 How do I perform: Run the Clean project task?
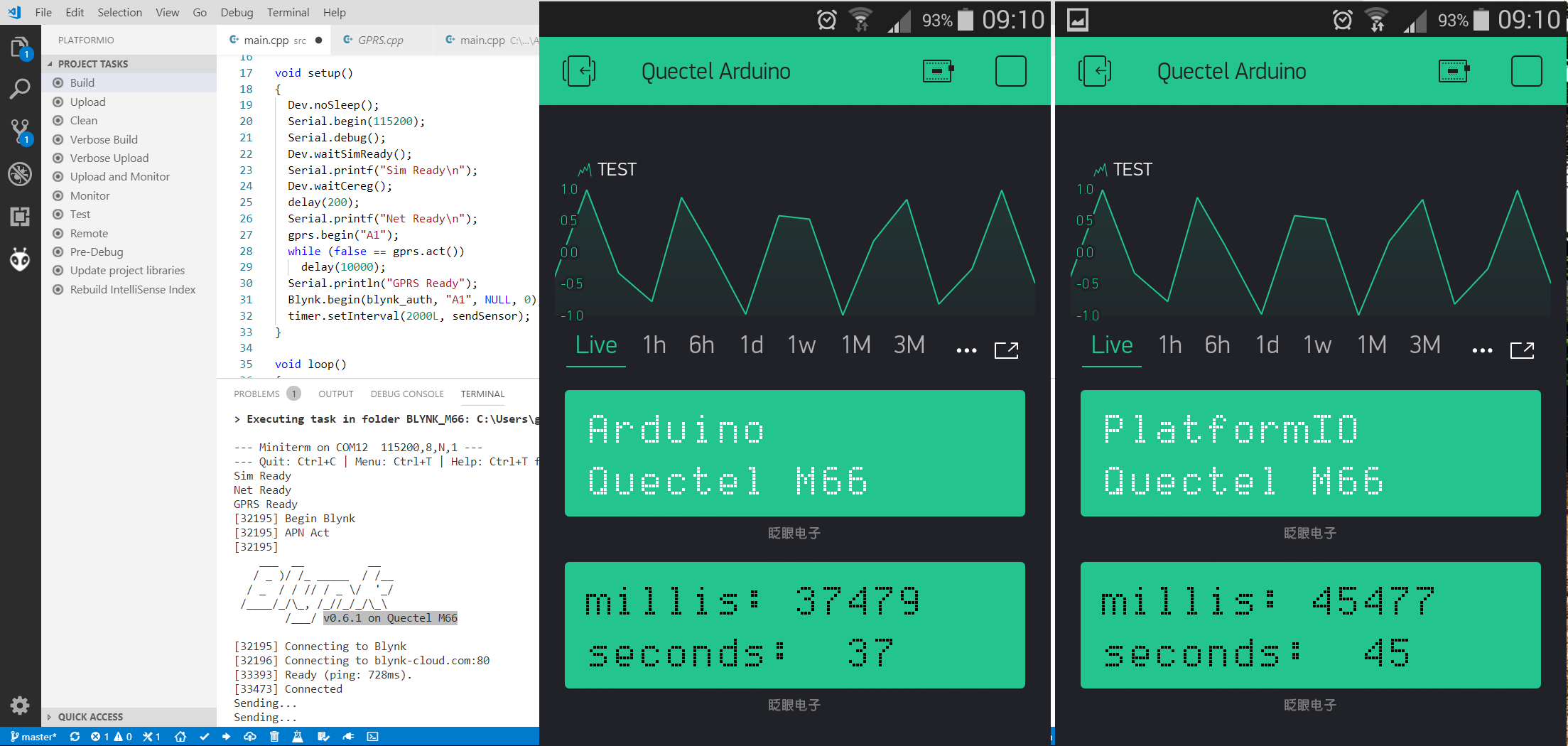pos(129,120)
